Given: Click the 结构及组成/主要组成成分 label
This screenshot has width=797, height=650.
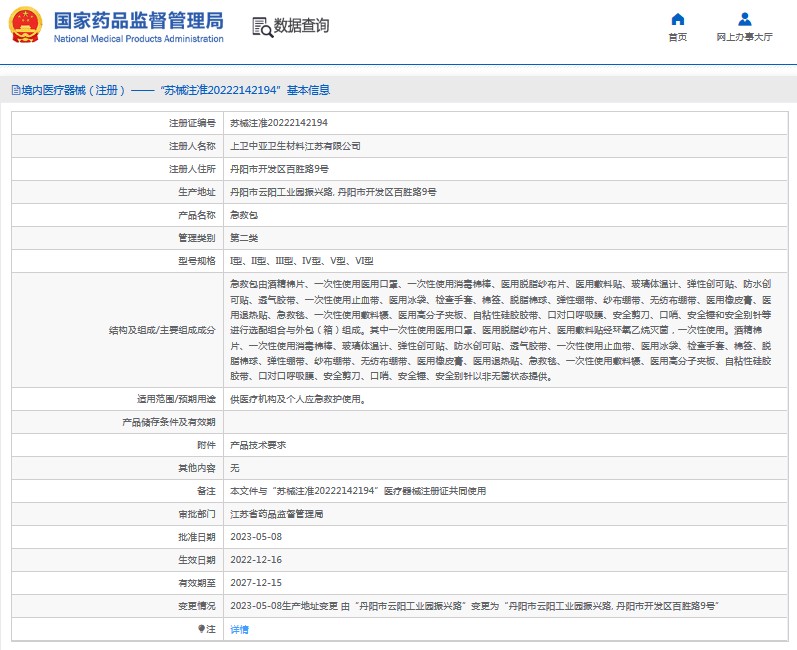Looking at the screenshot, I should coord(162,330).
